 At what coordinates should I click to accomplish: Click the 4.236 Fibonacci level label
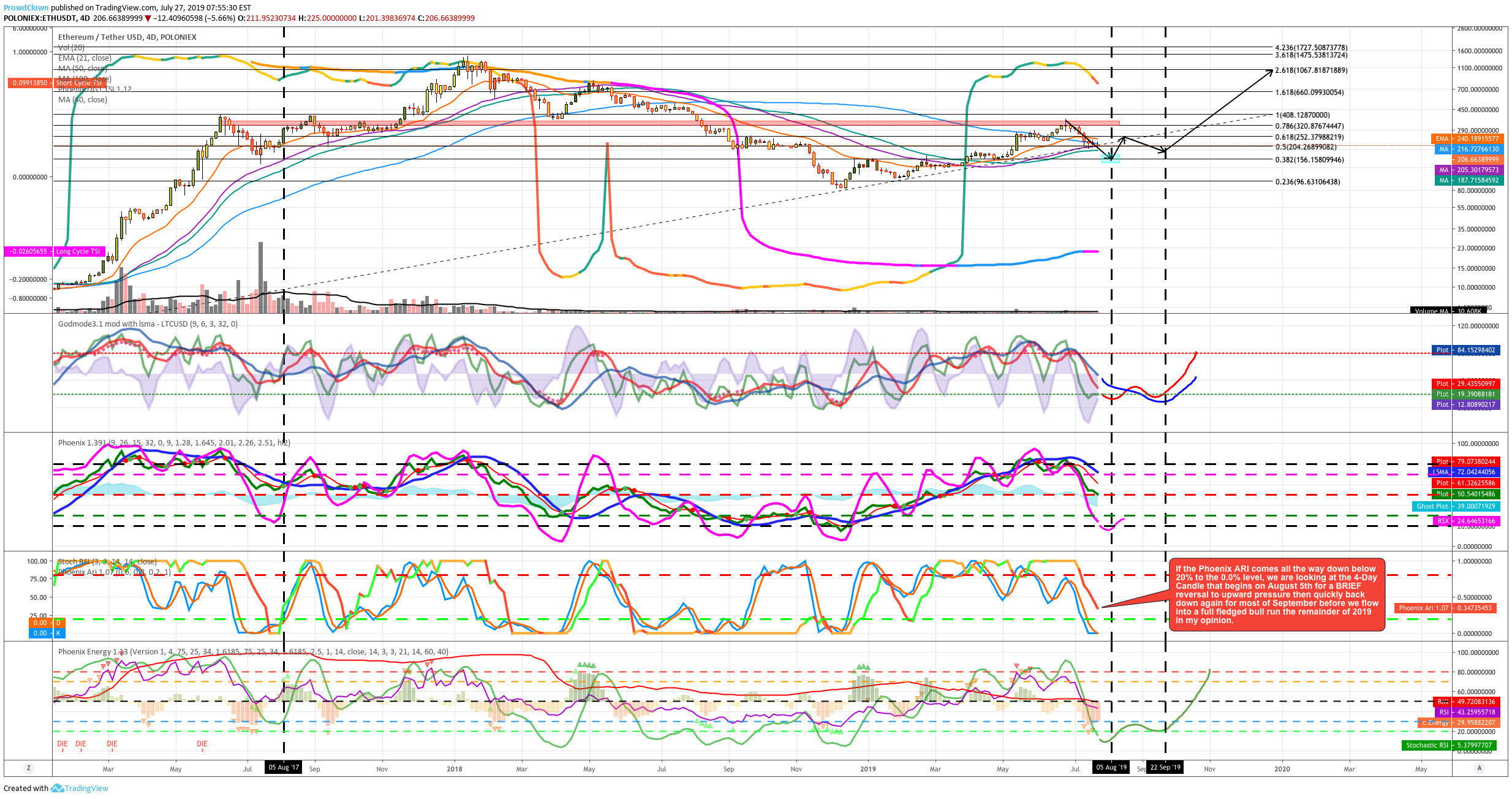click(1311, 48)
